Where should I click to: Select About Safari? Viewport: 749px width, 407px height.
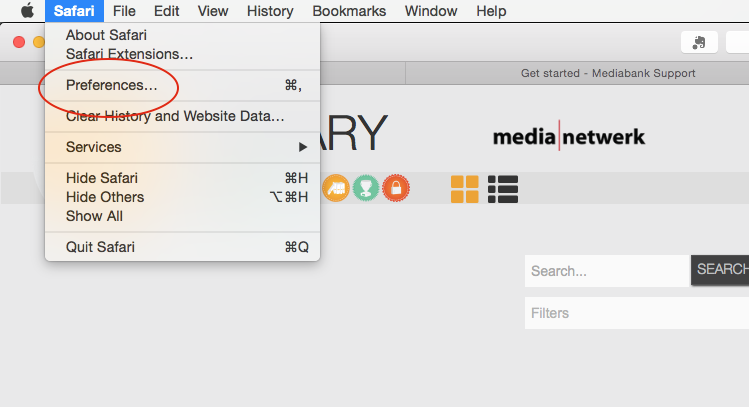(182, 35)
